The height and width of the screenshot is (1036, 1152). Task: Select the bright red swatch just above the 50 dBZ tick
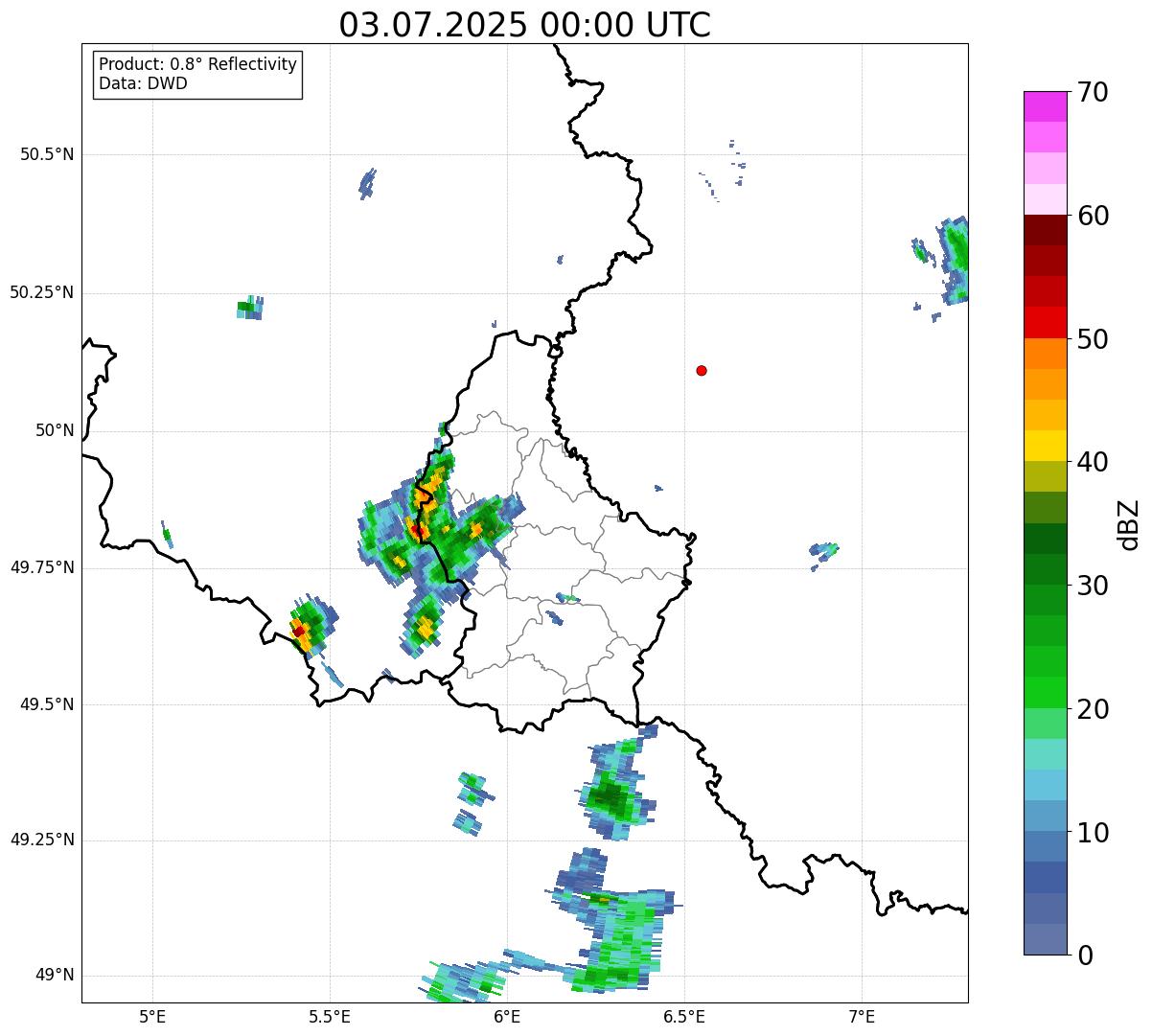click(1045, 323)
